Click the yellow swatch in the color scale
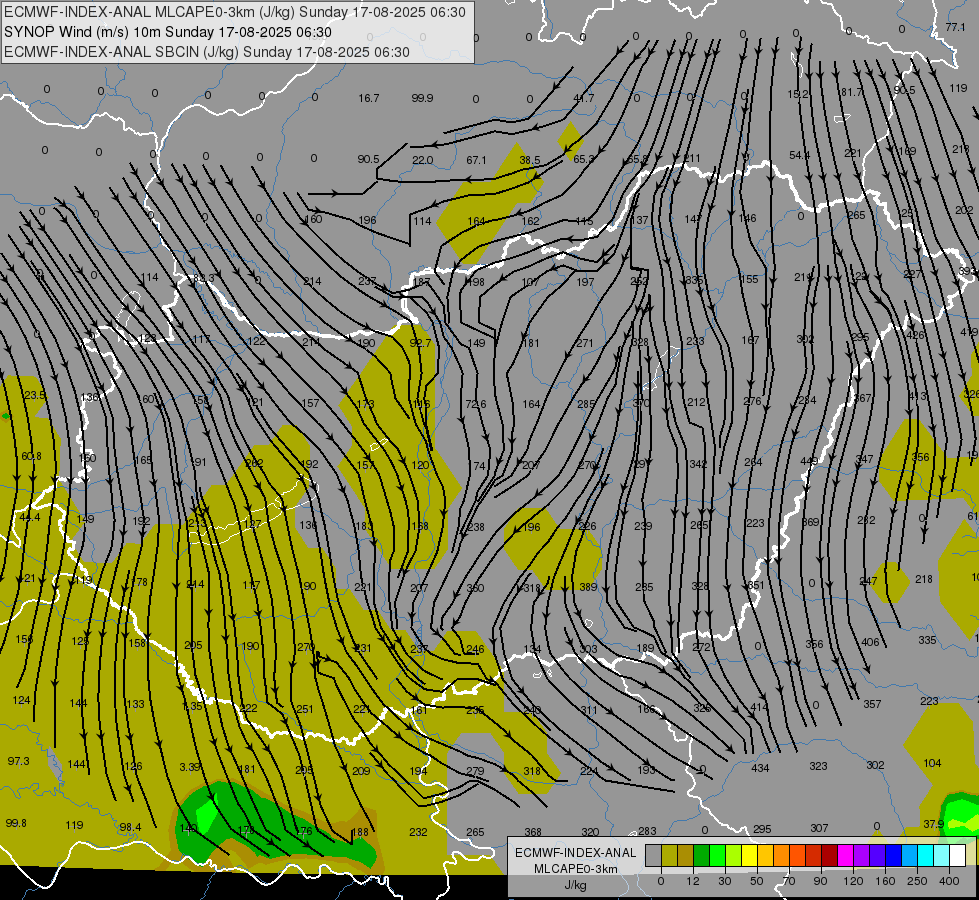 (749, 855)
